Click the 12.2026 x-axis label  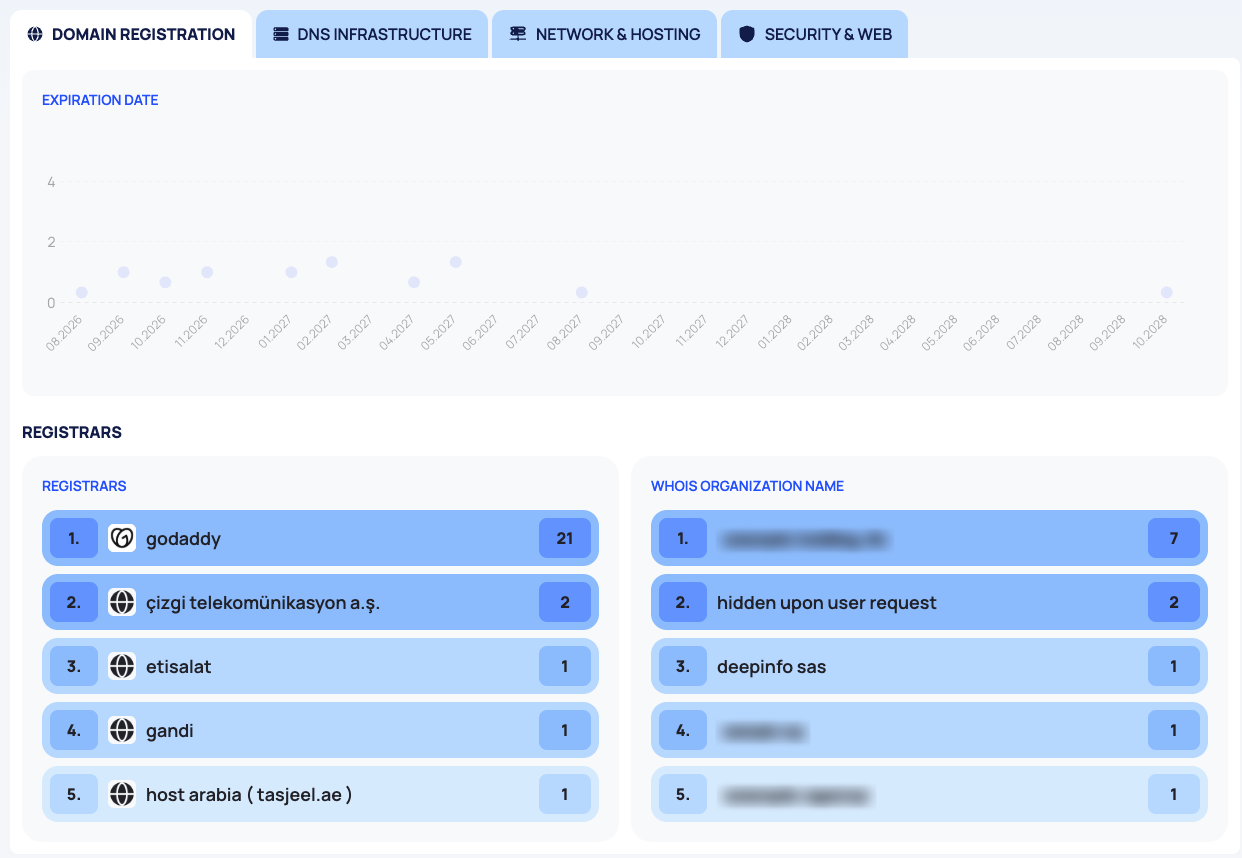(233, 331)
